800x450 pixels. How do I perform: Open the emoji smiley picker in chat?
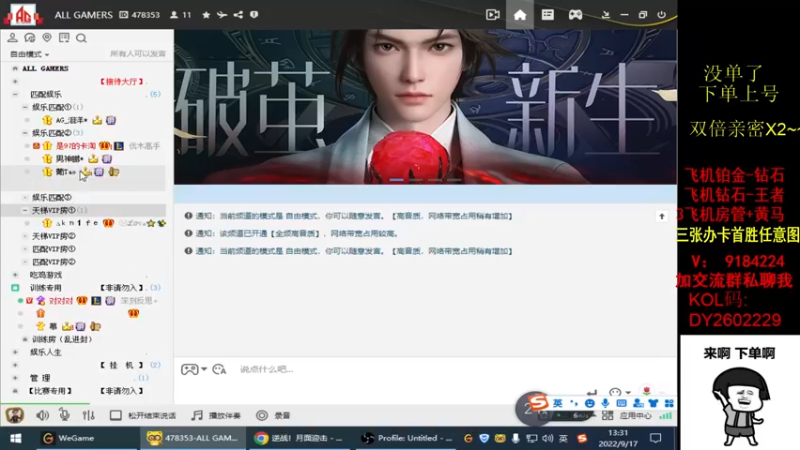615,392
